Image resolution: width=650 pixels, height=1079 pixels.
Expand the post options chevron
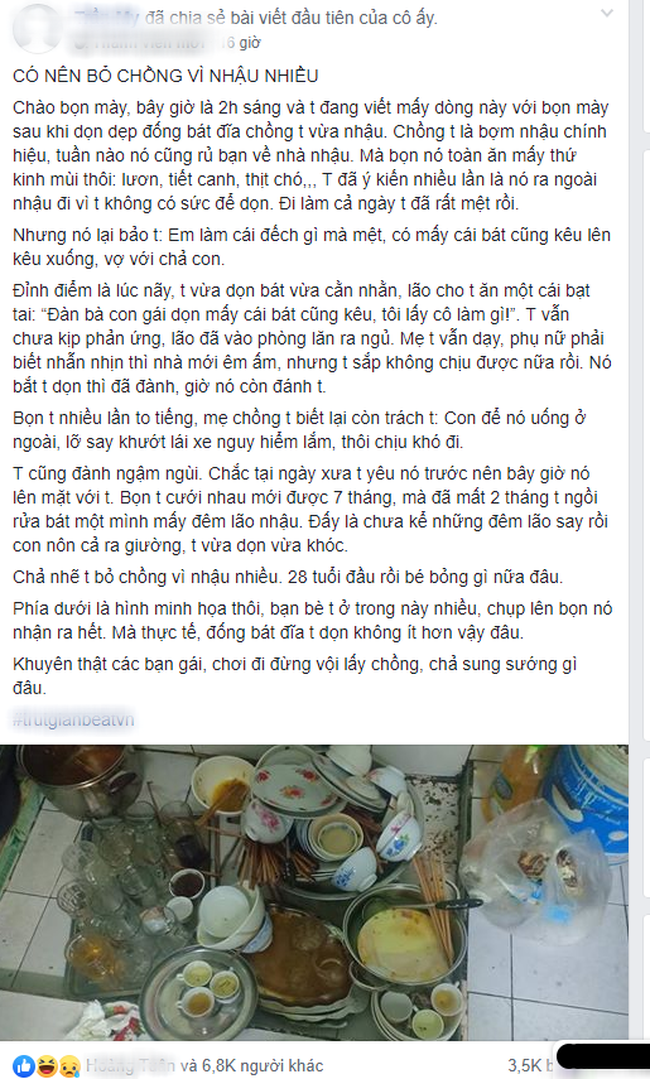coord(607,13)
